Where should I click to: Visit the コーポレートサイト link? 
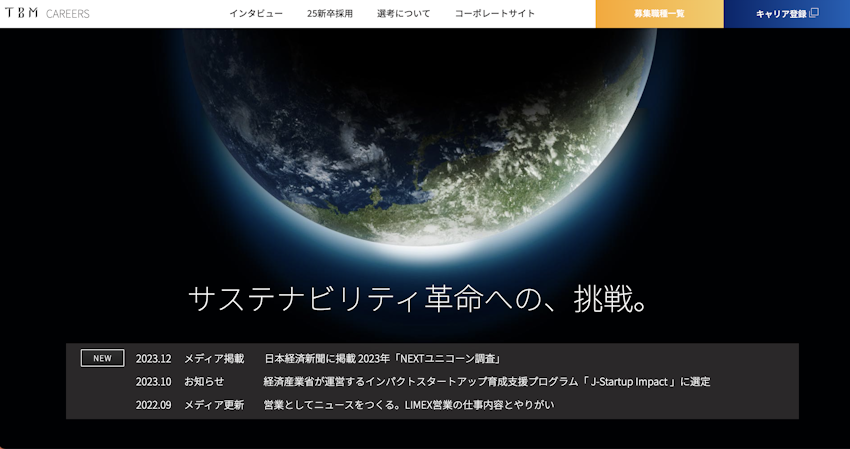(x=495, y=14)
